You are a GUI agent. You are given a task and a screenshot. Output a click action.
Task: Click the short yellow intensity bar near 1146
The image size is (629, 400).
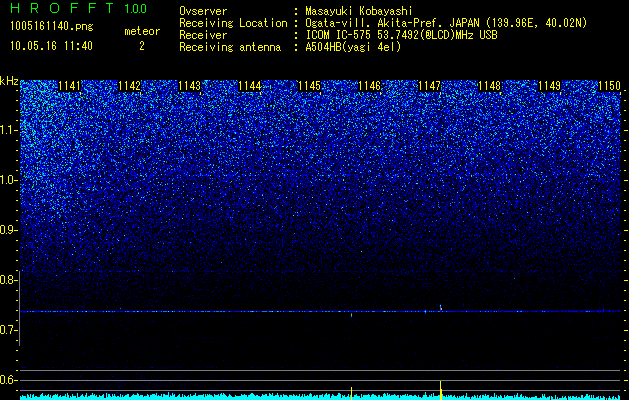351,393
